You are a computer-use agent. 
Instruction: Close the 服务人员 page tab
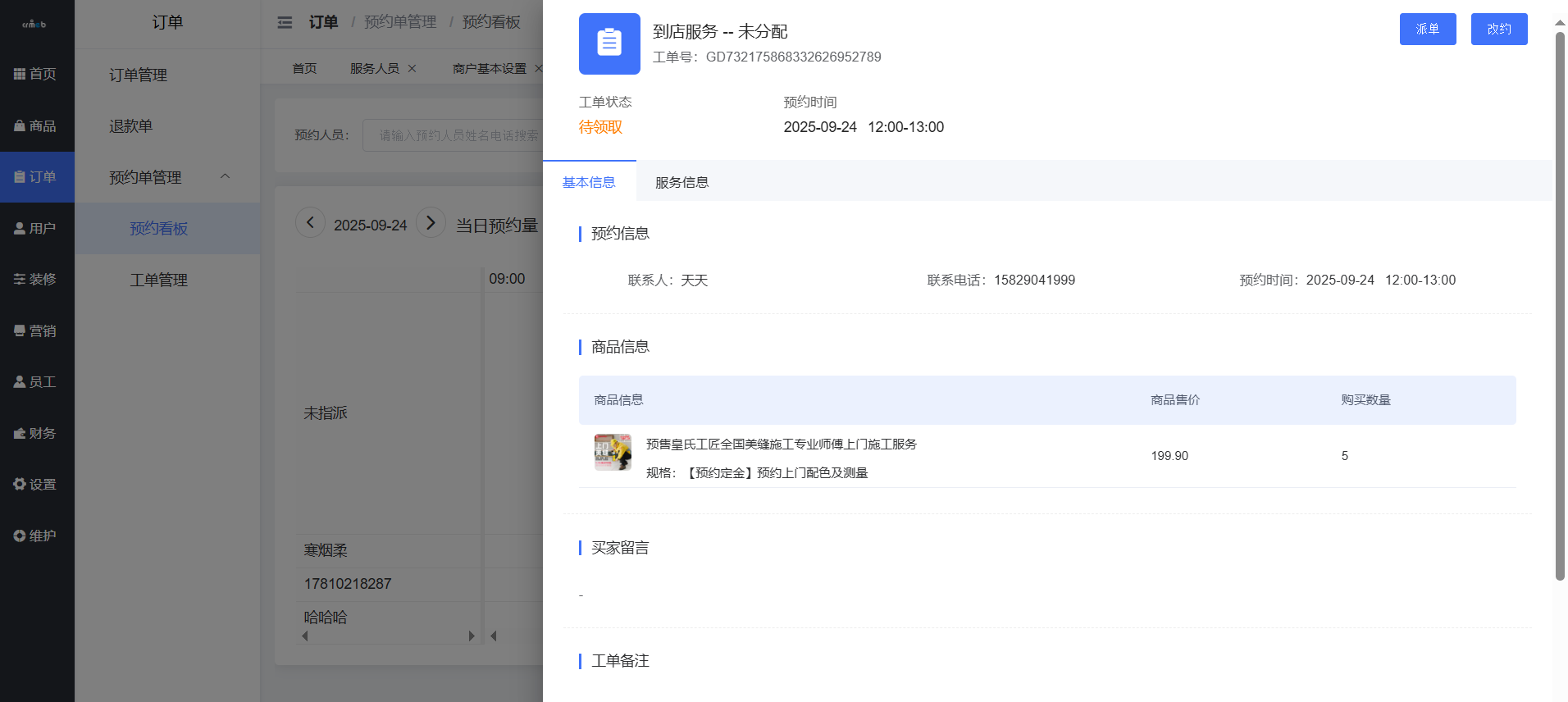(413, 68)
